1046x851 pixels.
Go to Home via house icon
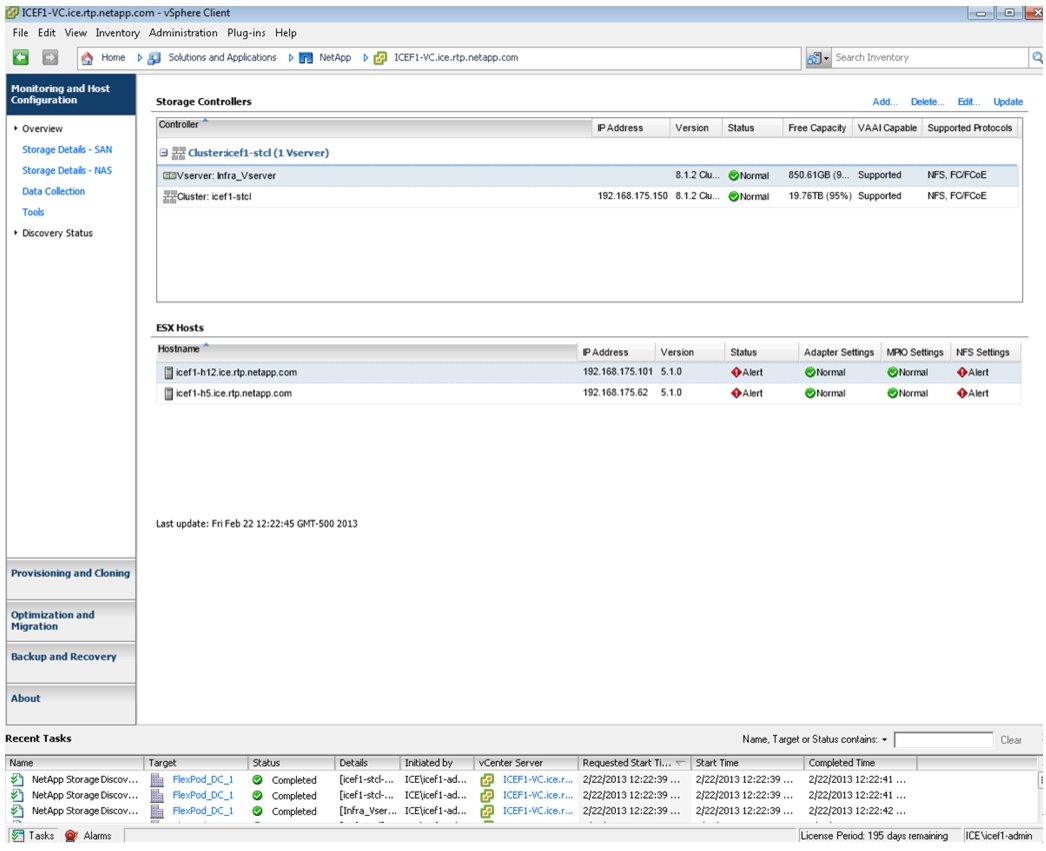tap(87, 58)
